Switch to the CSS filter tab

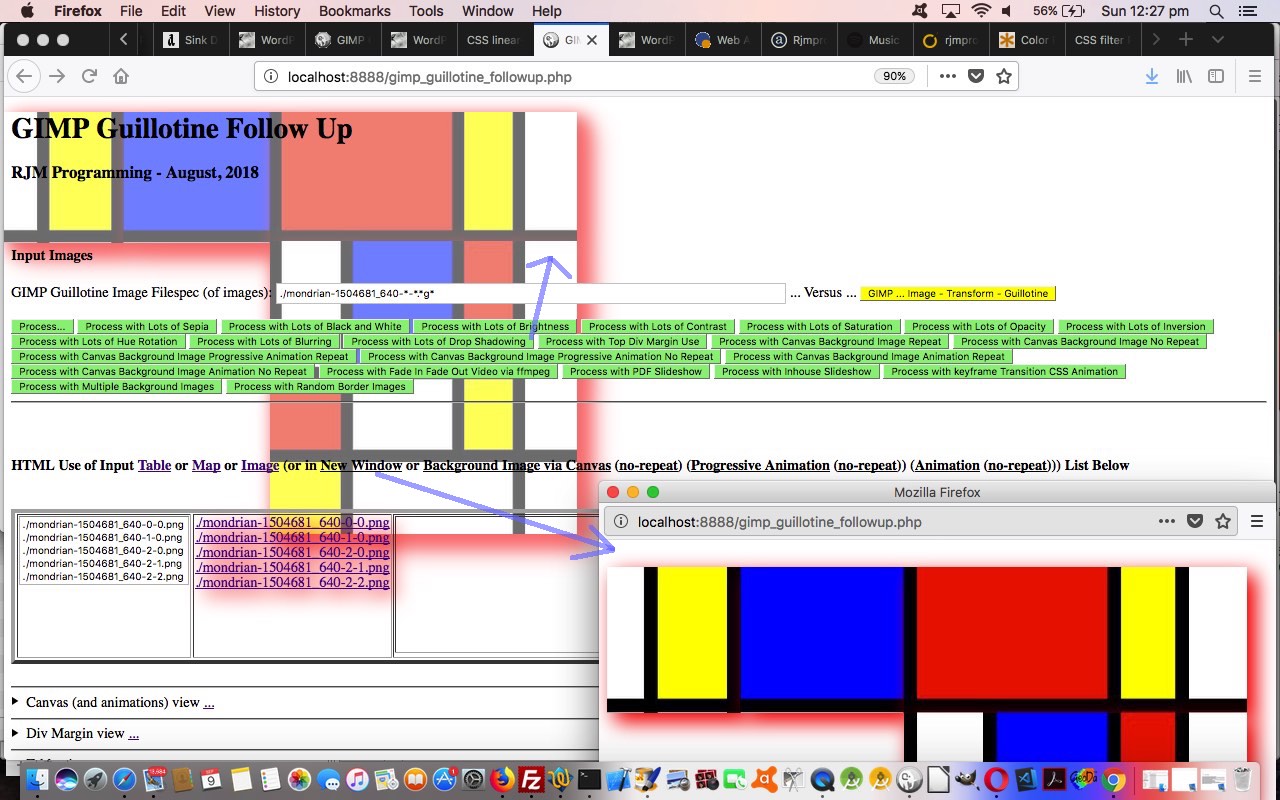1103,40
